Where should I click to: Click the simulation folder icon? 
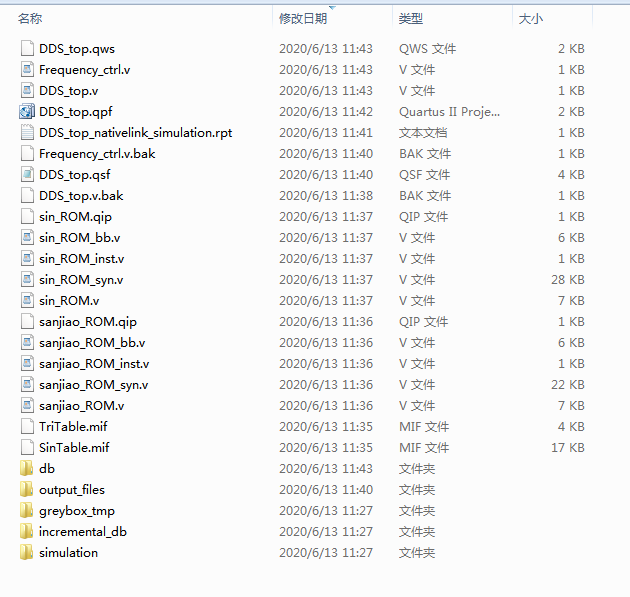point(27,552)
